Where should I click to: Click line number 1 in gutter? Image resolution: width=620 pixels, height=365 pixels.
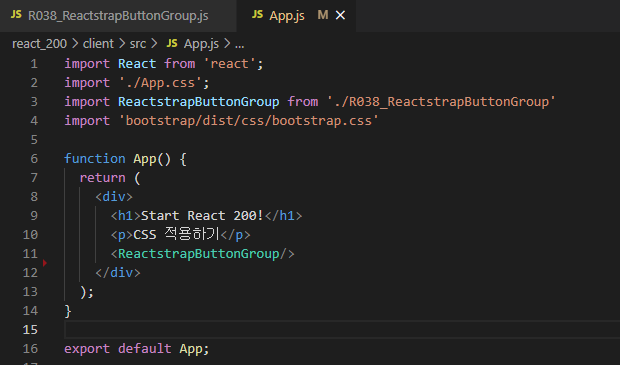tap(34, 64)
